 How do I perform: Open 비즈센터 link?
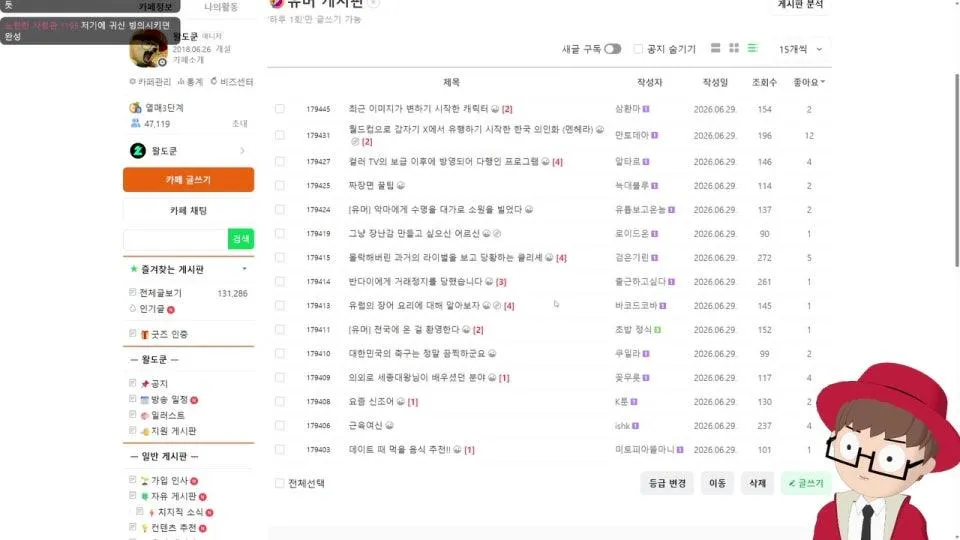[232, 81]
